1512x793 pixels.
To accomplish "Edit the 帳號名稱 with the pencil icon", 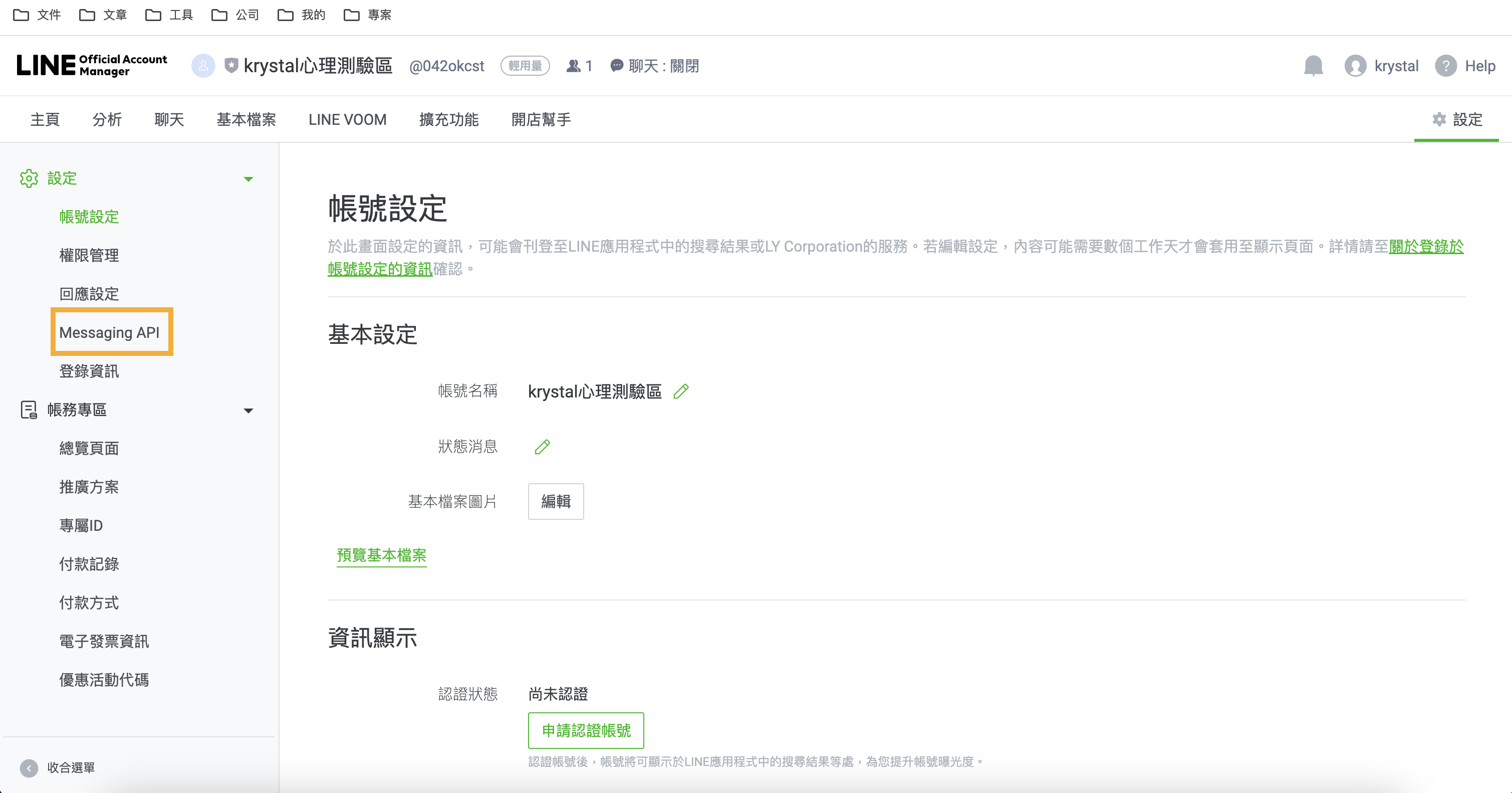I will coord(681,391).
